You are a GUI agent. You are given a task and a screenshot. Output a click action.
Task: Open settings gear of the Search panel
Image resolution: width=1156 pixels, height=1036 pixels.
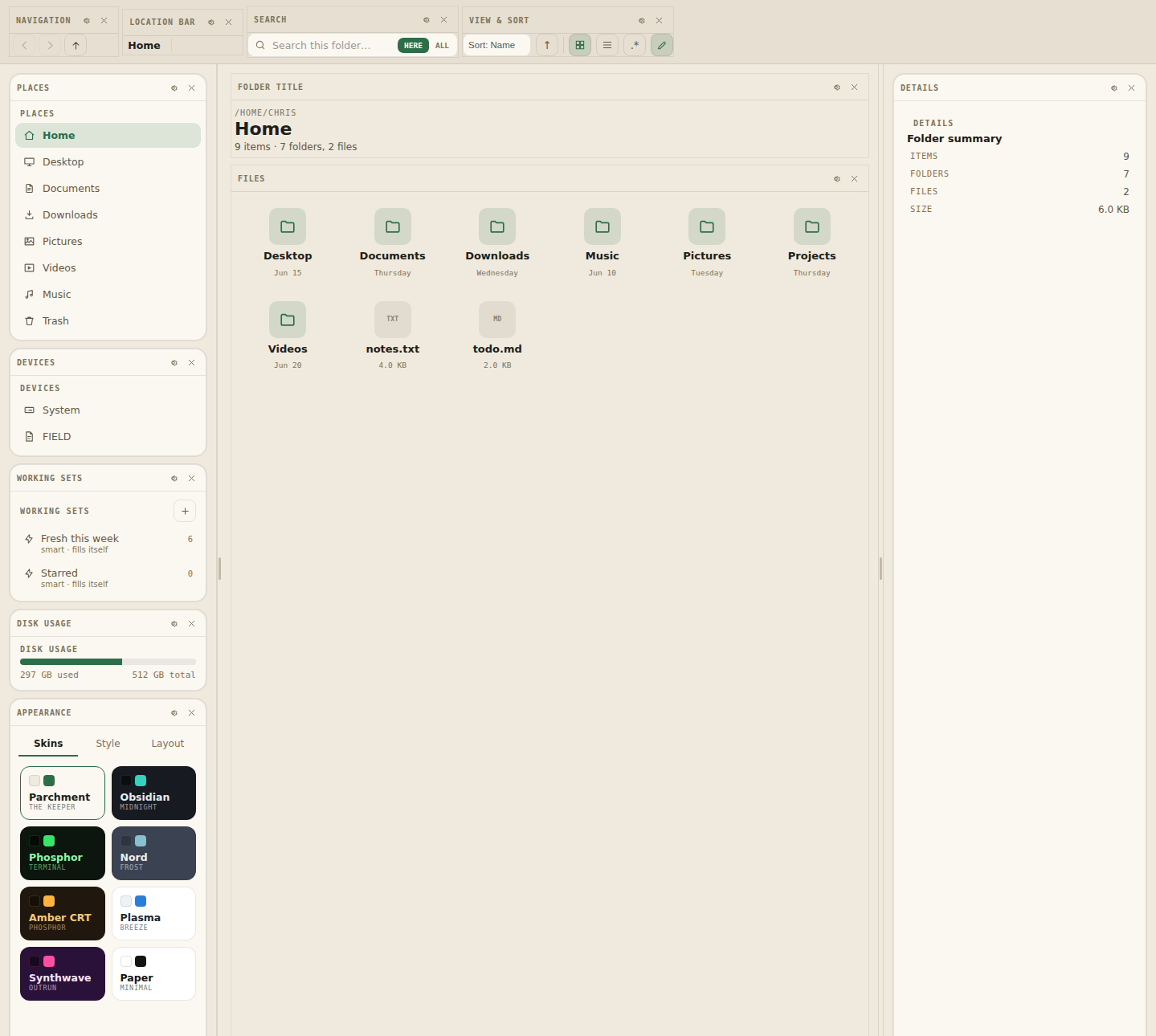click(x=427, y=20)
